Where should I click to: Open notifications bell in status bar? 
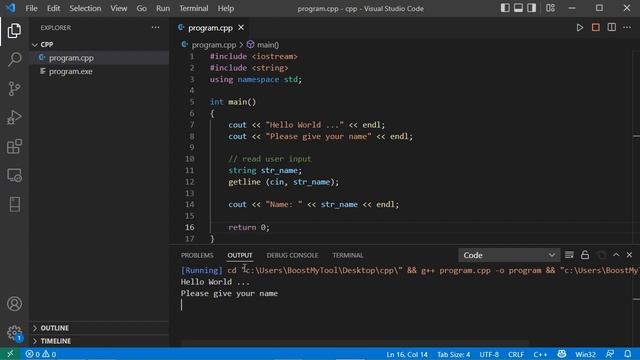[x=628, y=354]
